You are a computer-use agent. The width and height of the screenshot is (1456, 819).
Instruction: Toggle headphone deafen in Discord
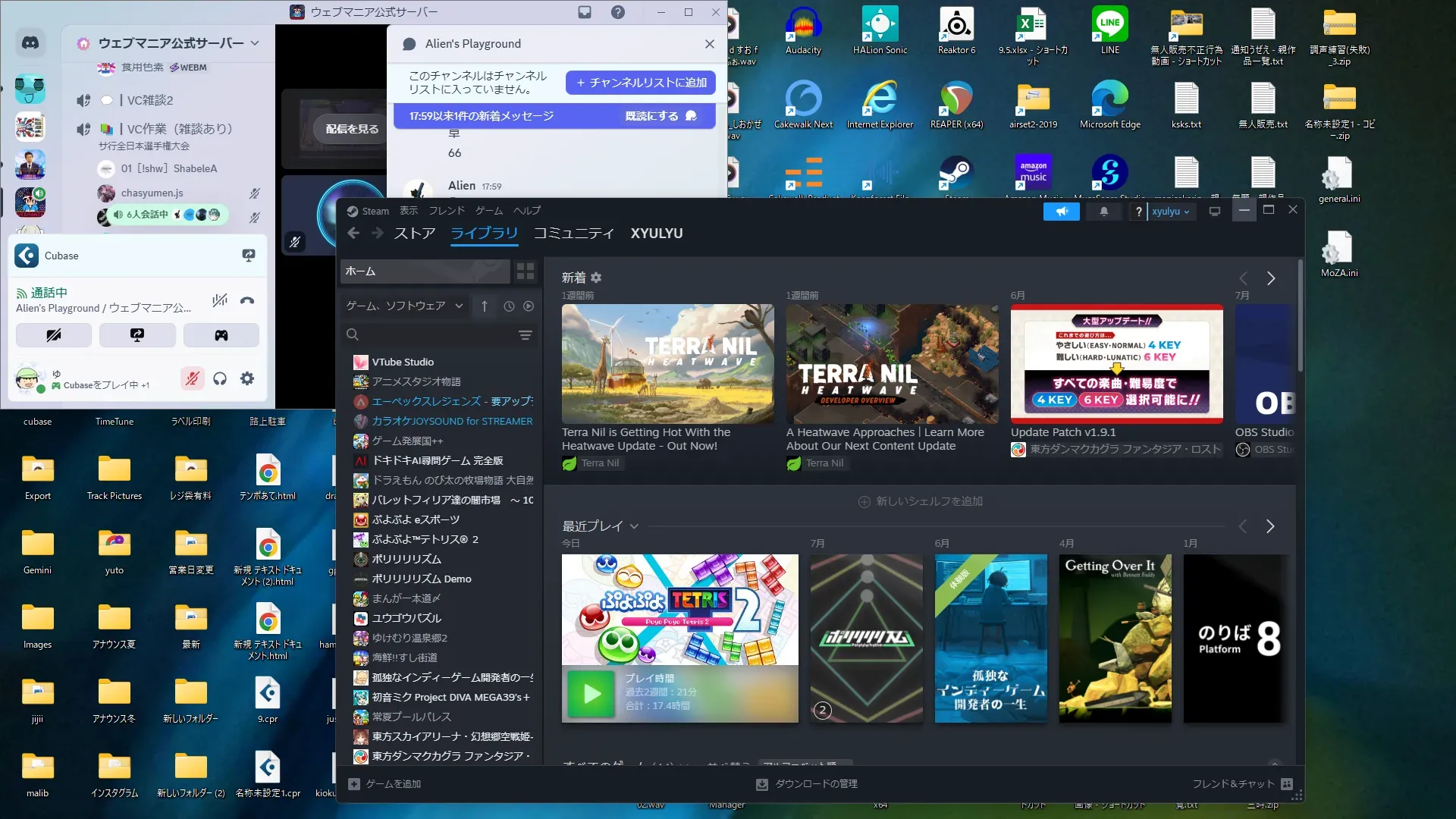click(x=220, y=378)
